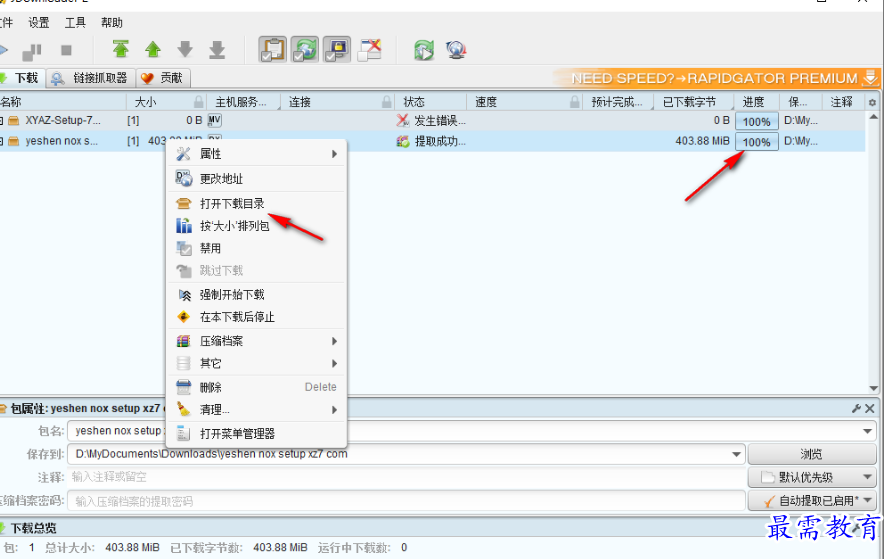
Task: Sort by the 大小 column header
Action: tap(145, 102)
